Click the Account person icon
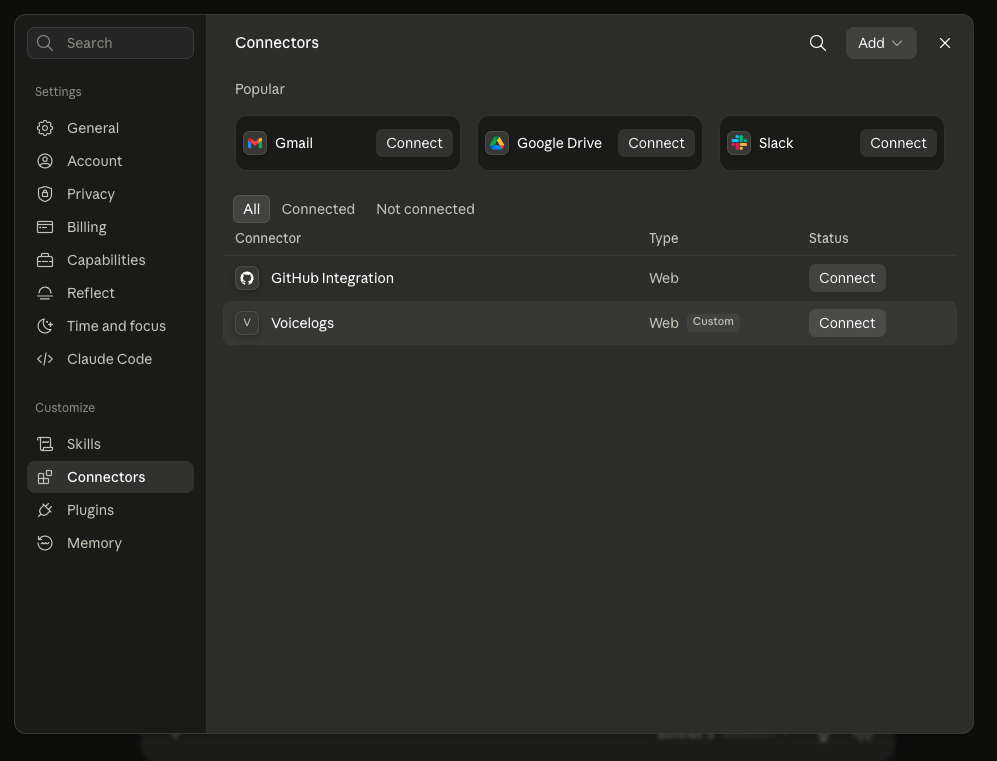 pyautogui.click(x=45, y=161)
